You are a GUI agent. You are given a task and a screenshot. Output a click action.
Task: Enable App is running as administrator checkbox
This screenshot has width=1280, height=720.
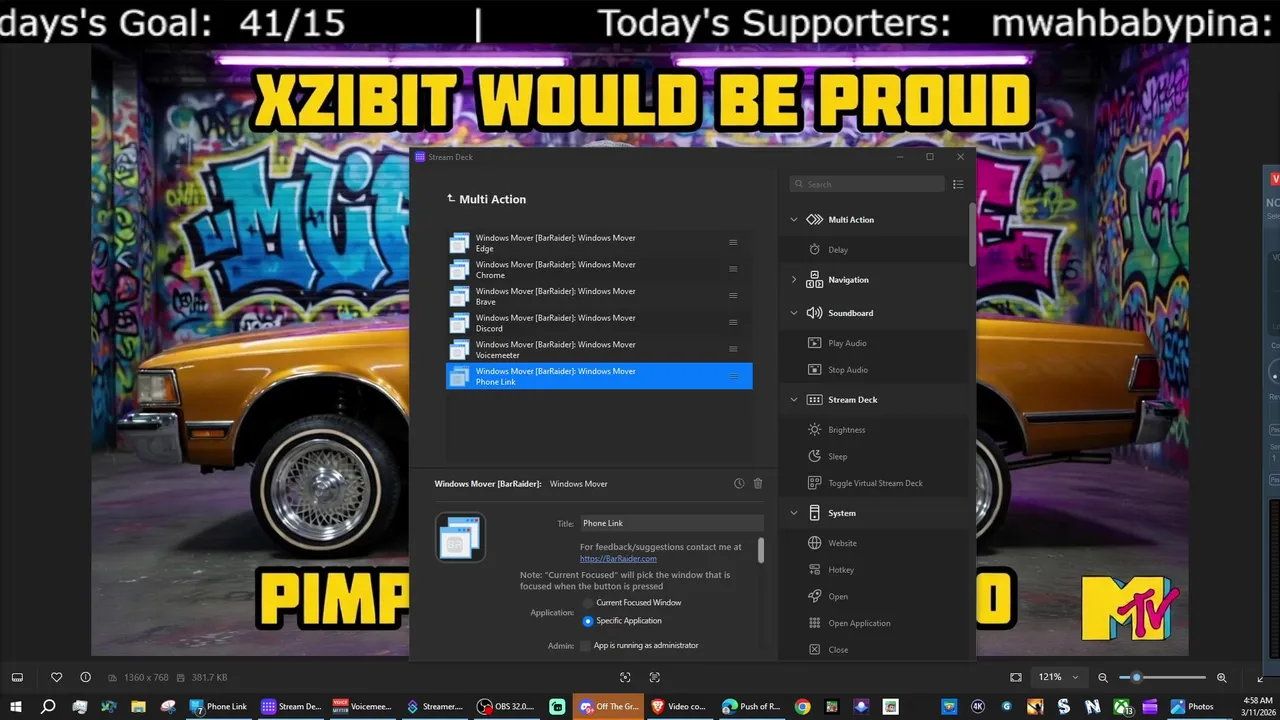pos(586,646)
